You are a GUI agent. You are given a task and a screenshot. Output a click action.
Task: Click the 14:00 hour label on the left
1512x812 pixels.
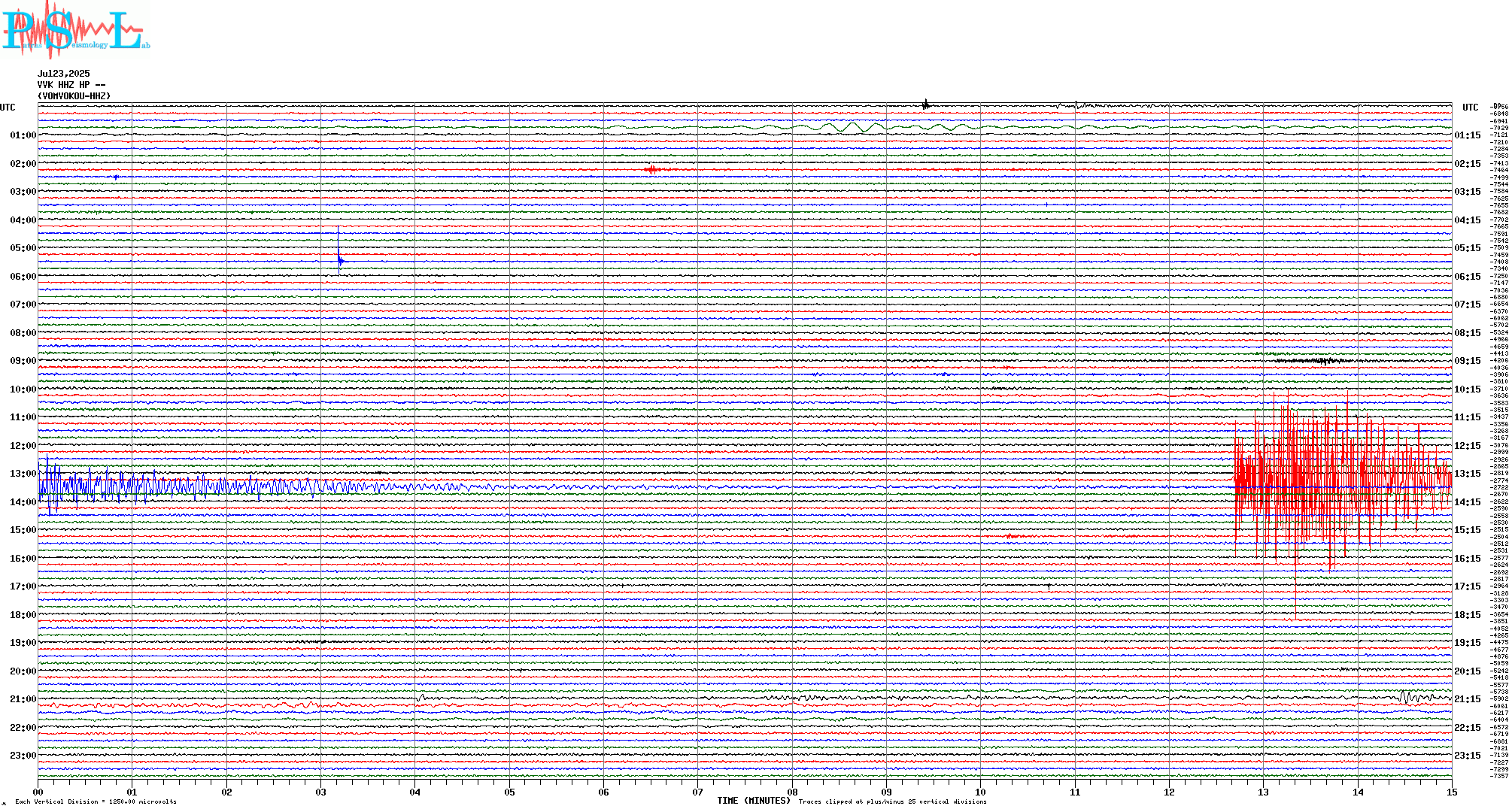pos(23,502)
